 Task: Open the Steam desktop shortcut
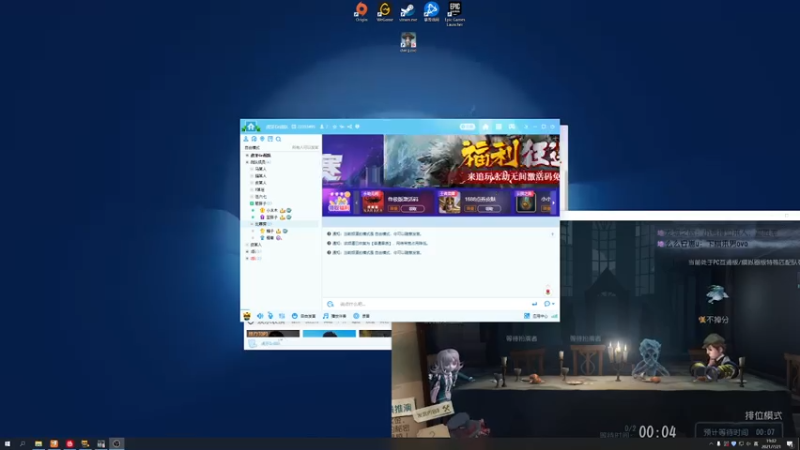coord(408,12)
